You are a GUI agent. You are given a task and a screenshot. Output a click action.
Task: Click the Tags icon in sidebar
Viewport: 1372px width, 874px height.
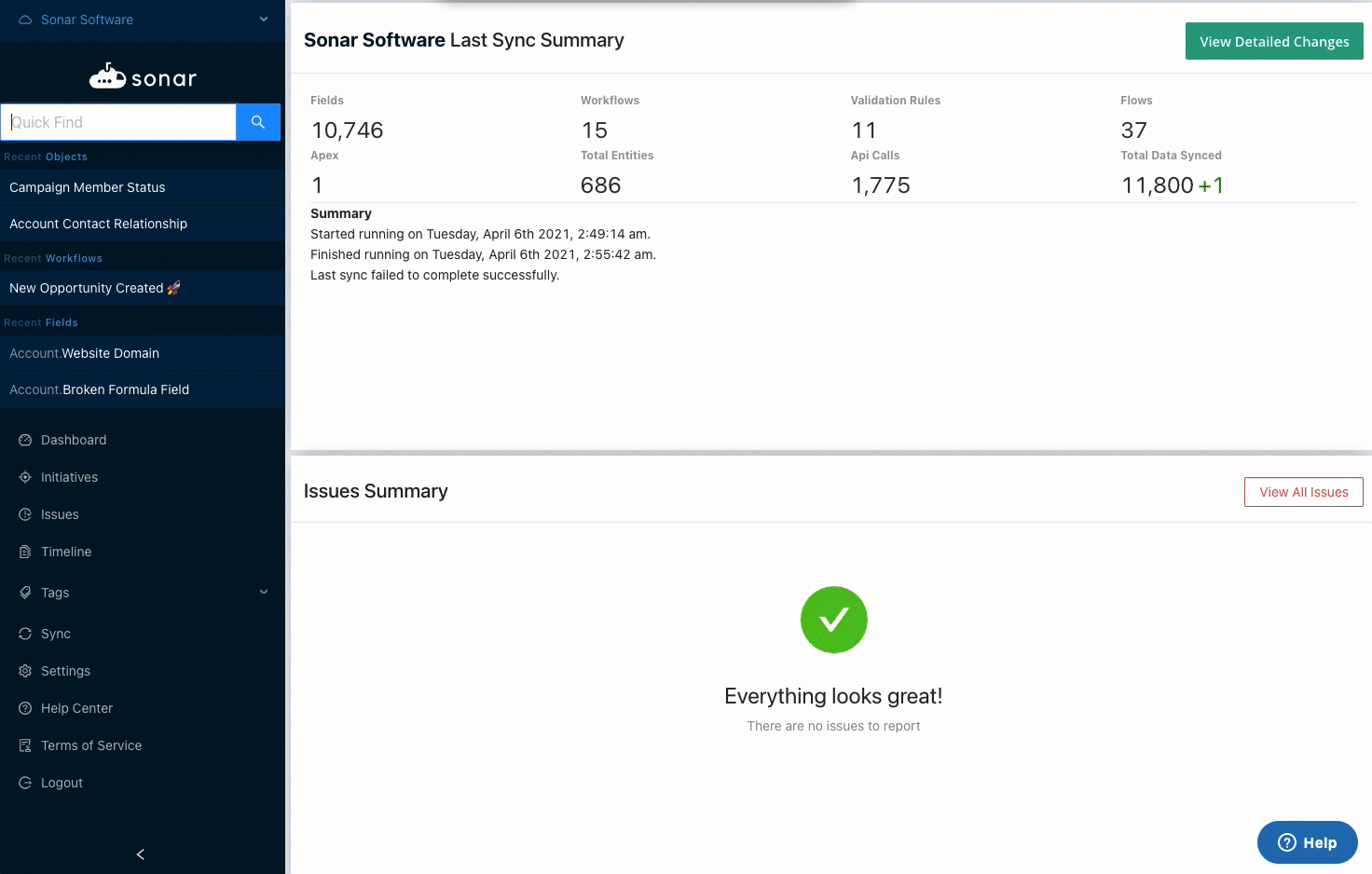[25, 593]
